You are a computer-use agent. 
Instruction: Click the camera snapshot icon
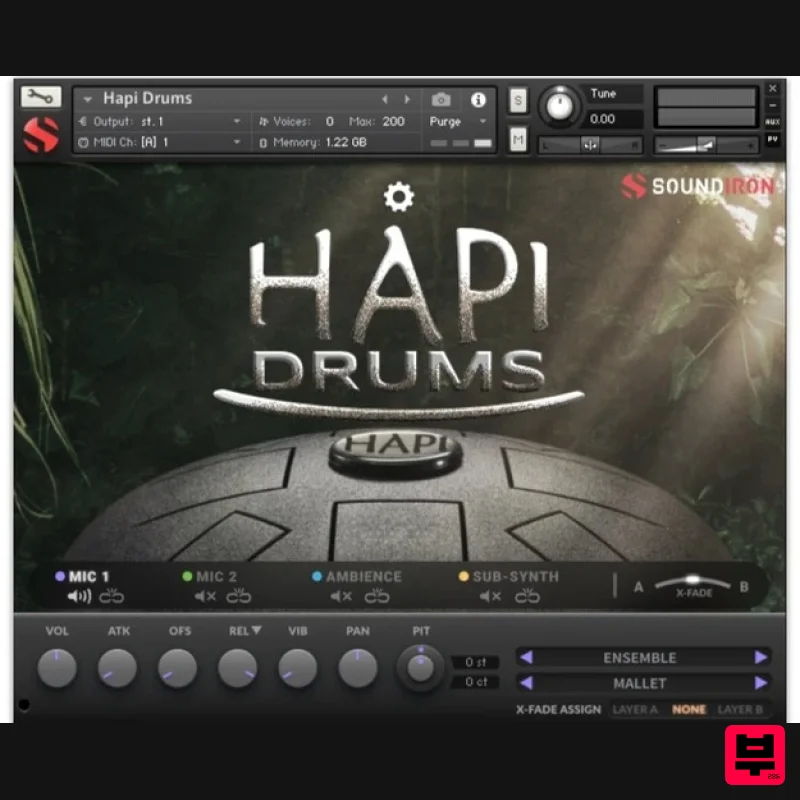(x=441, y=99)
